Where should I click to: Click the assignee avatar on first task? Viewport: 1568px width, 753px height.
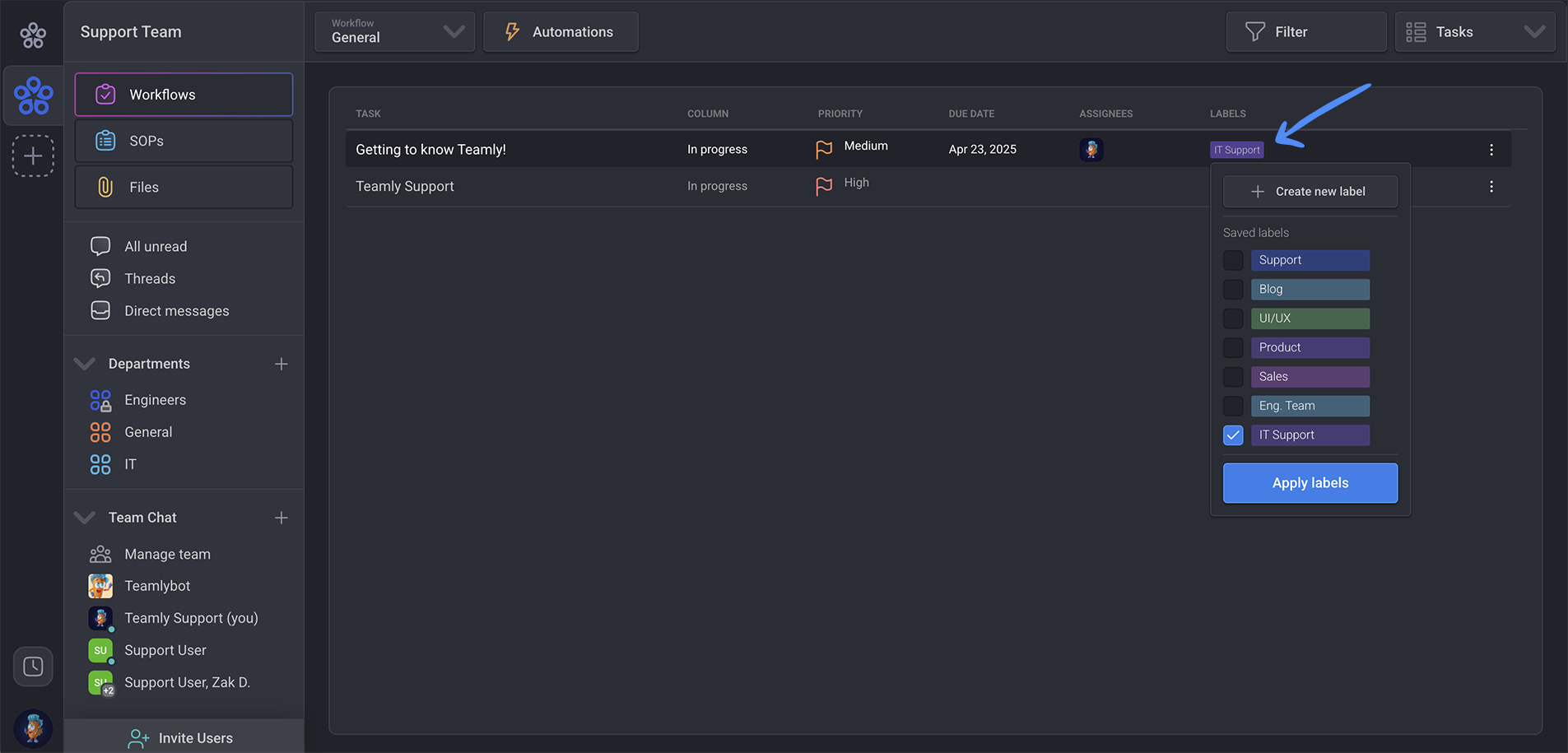[x=1091, y=150]
